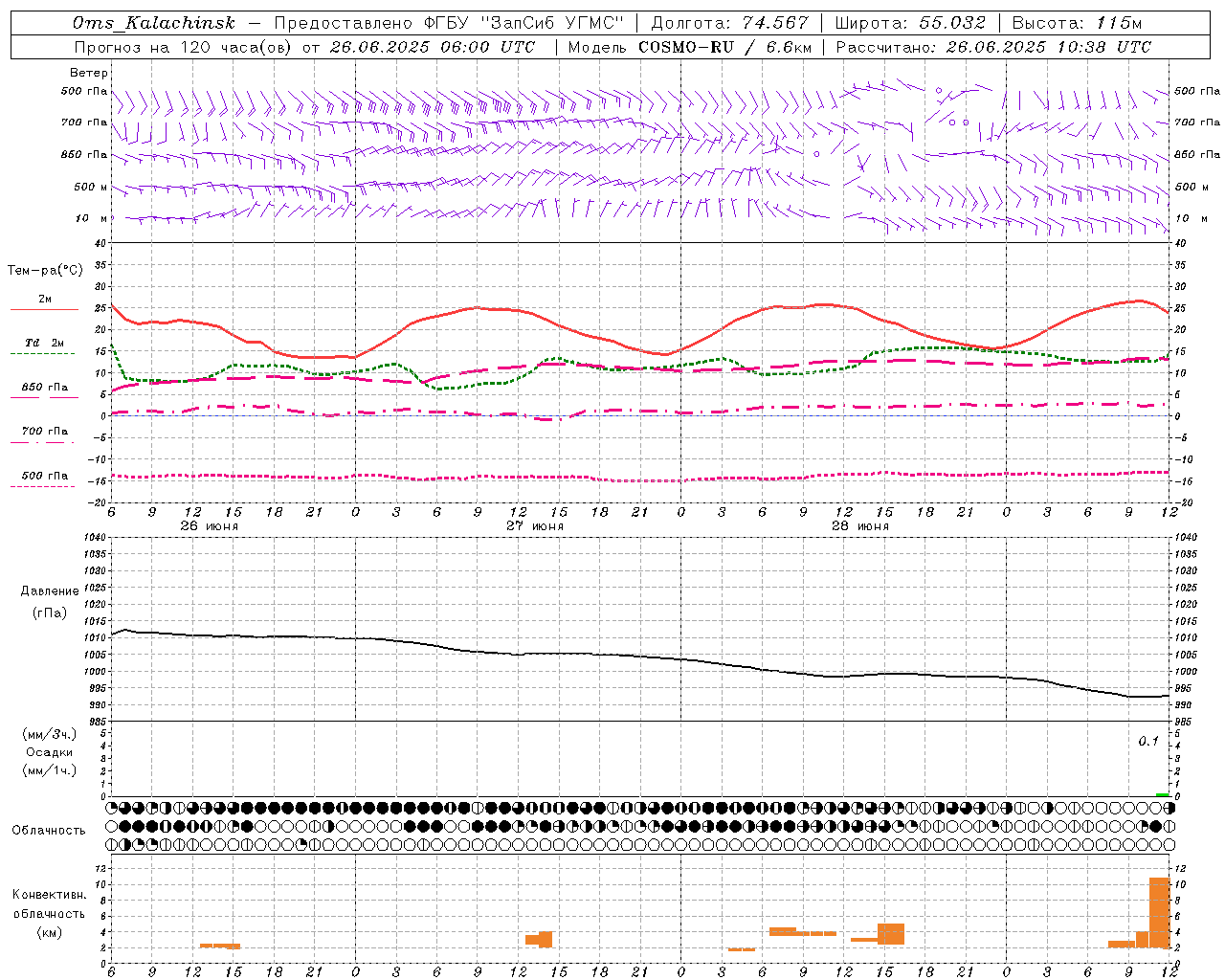Click the dotted pink 500 гПа legend line sample

click(x=43, y=487)
